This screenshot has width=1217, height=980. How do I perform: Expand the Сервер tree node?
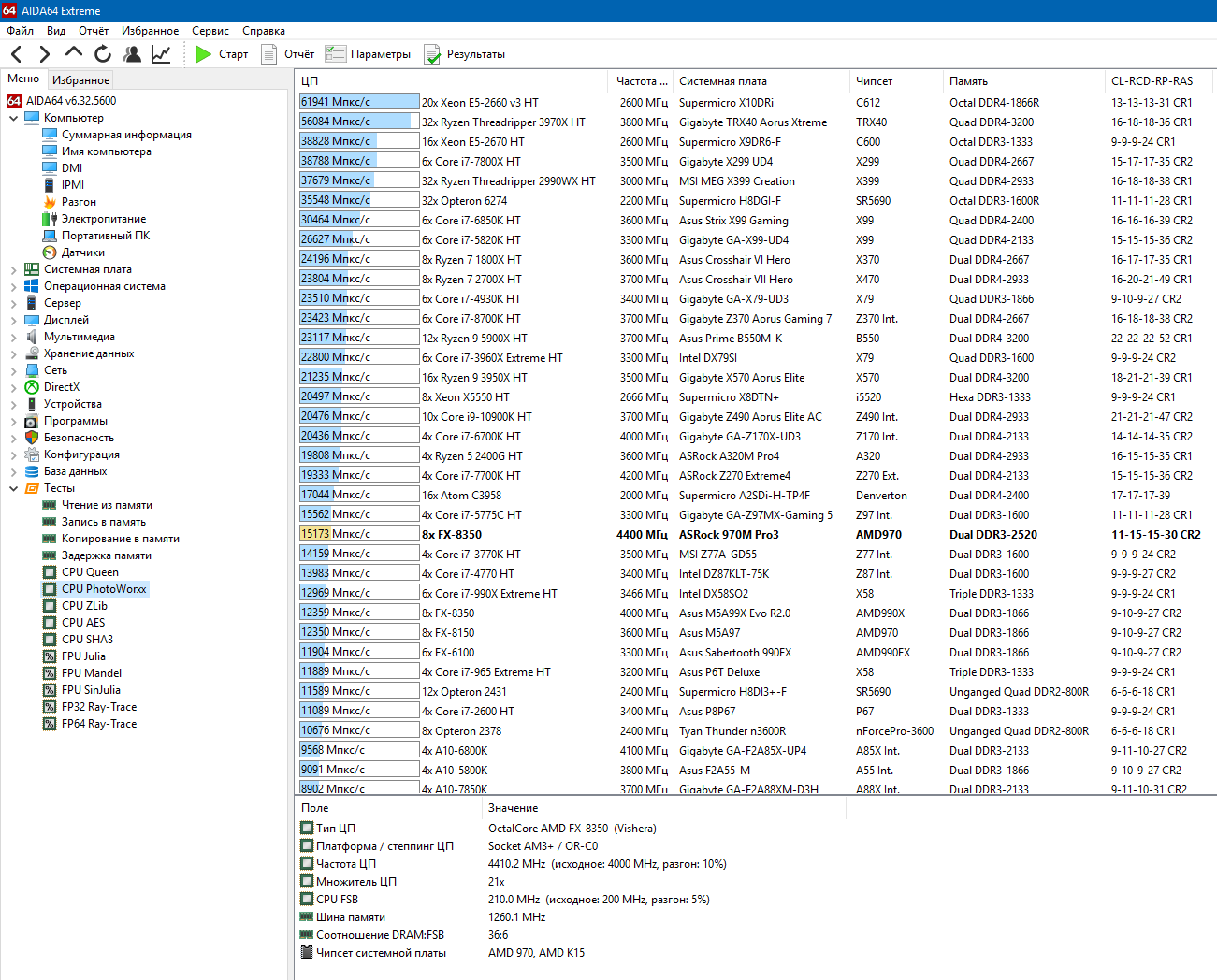[x=13, y=303]
